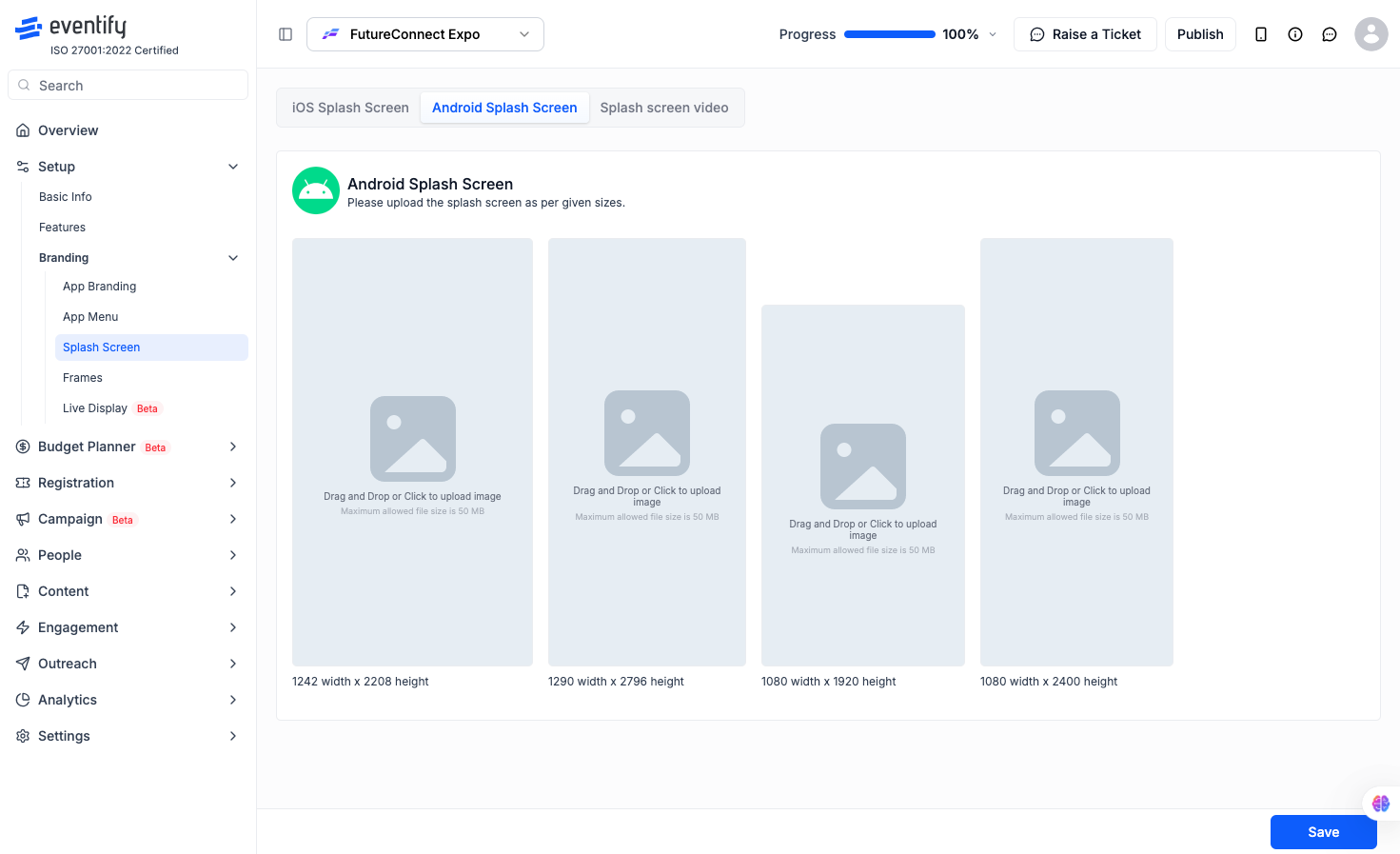Save the splash screen settings
The width and height of the screenshot is (1400, 854).
click(1323, 832)
